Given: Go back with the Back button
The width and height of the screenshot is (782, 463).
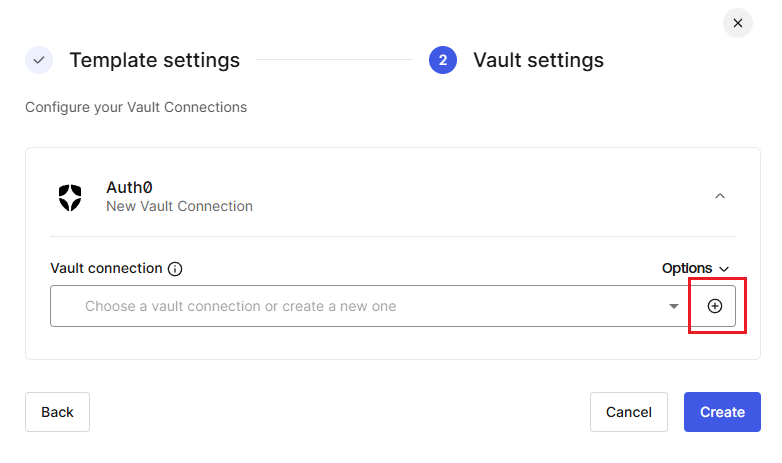Looking at the screenshot, I should tap(57, 412).
